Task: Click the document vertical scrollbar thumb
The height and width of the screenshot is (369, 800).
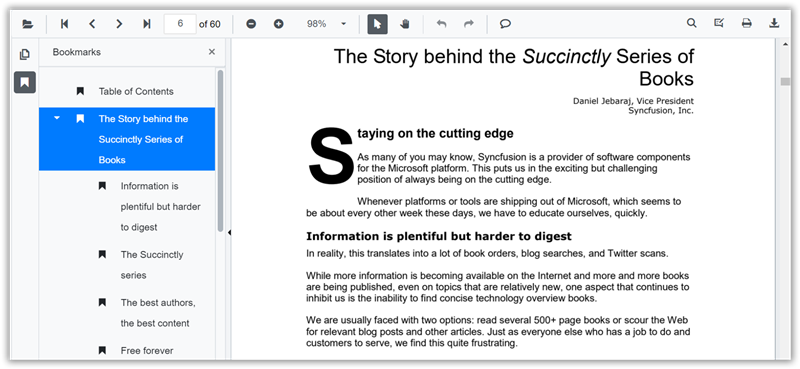Action: 785,82
